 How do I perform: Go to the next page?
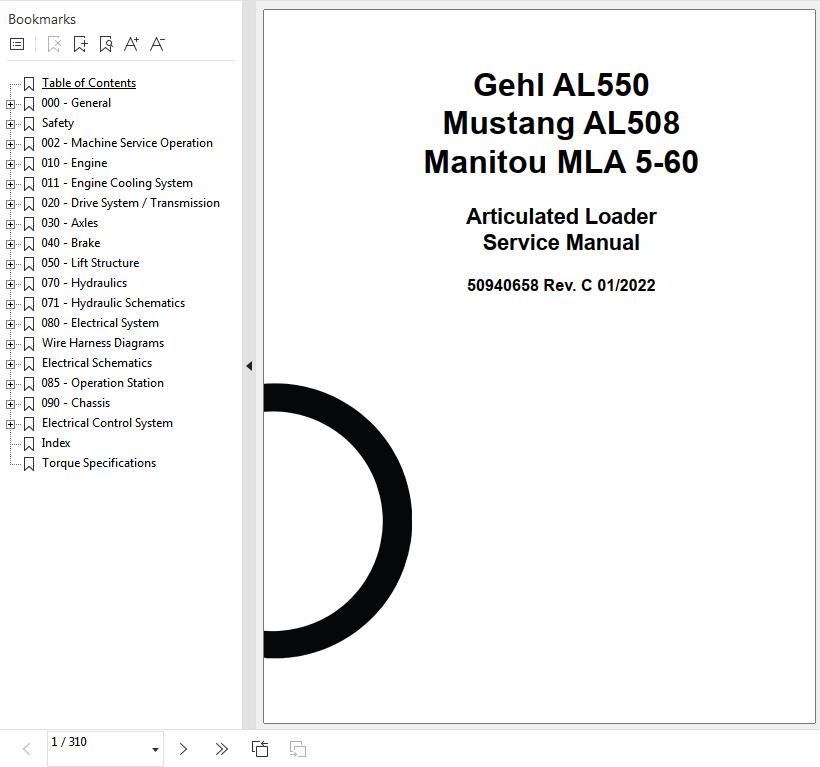coord(183,749)
